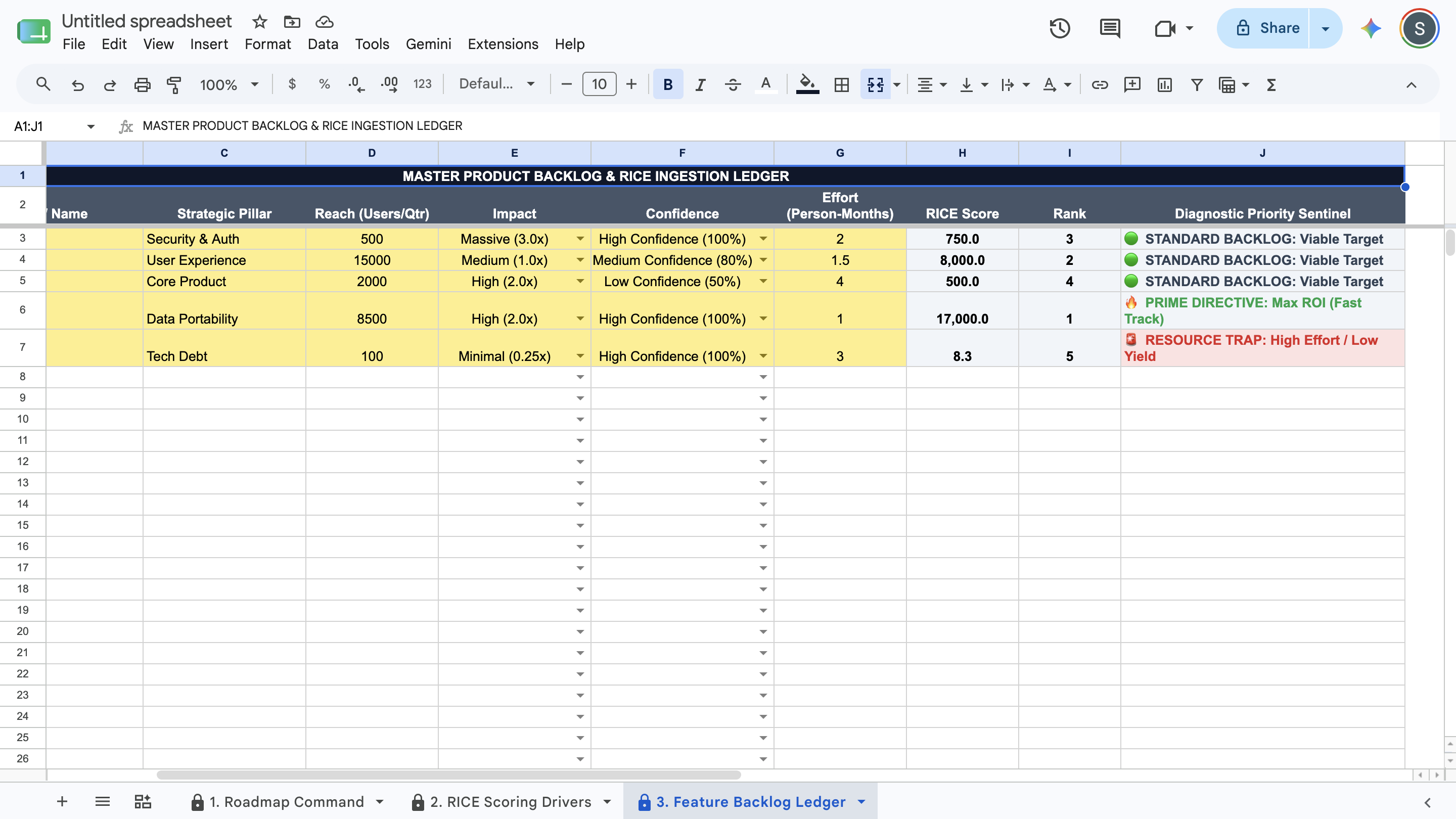Screen dimensions: 1456x819
Task: Increase decimal places
Action: [389, 85]
